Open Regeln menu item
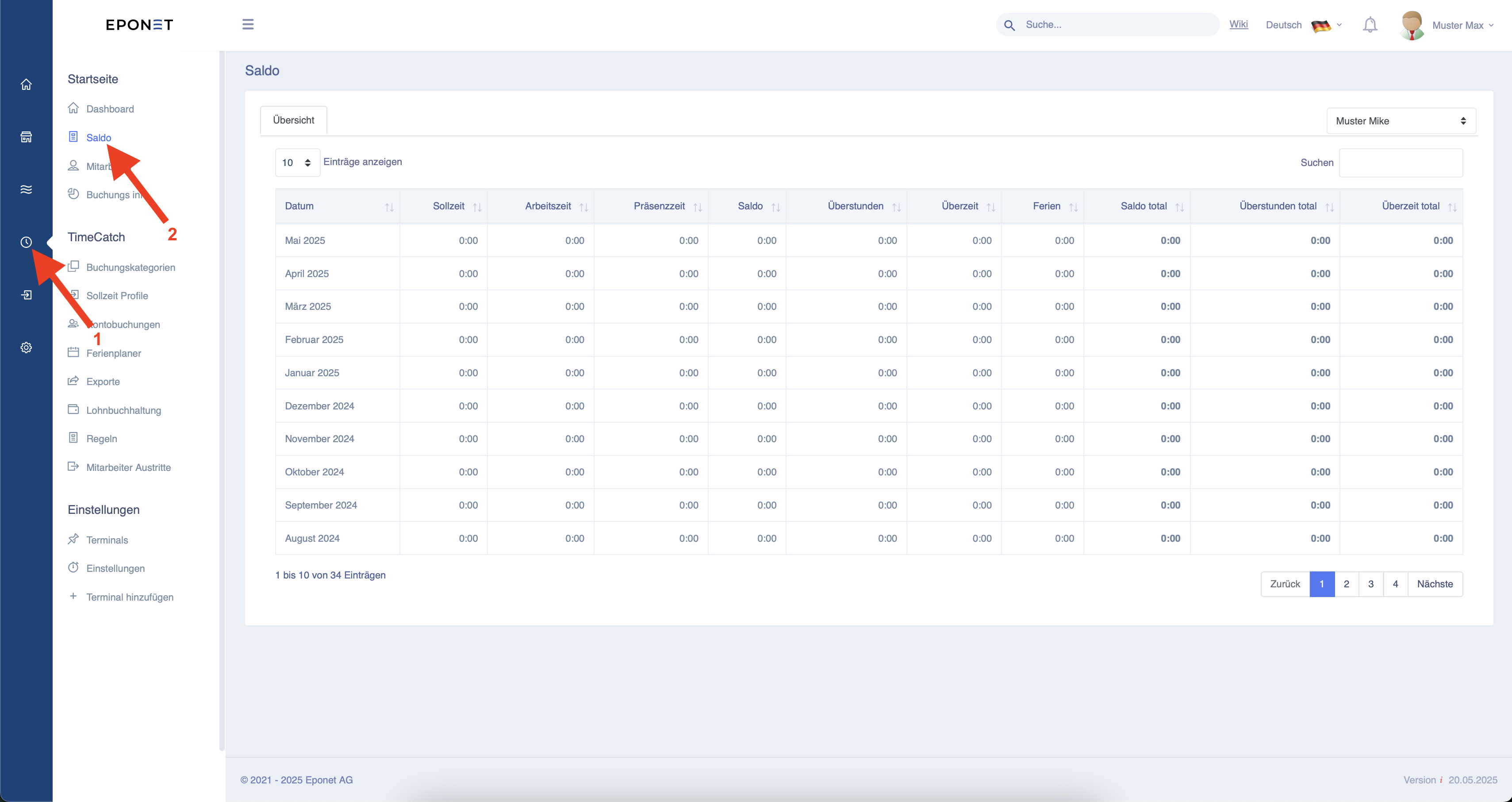The width and height of the screenshot is (1512, 802). coord(102,439)
